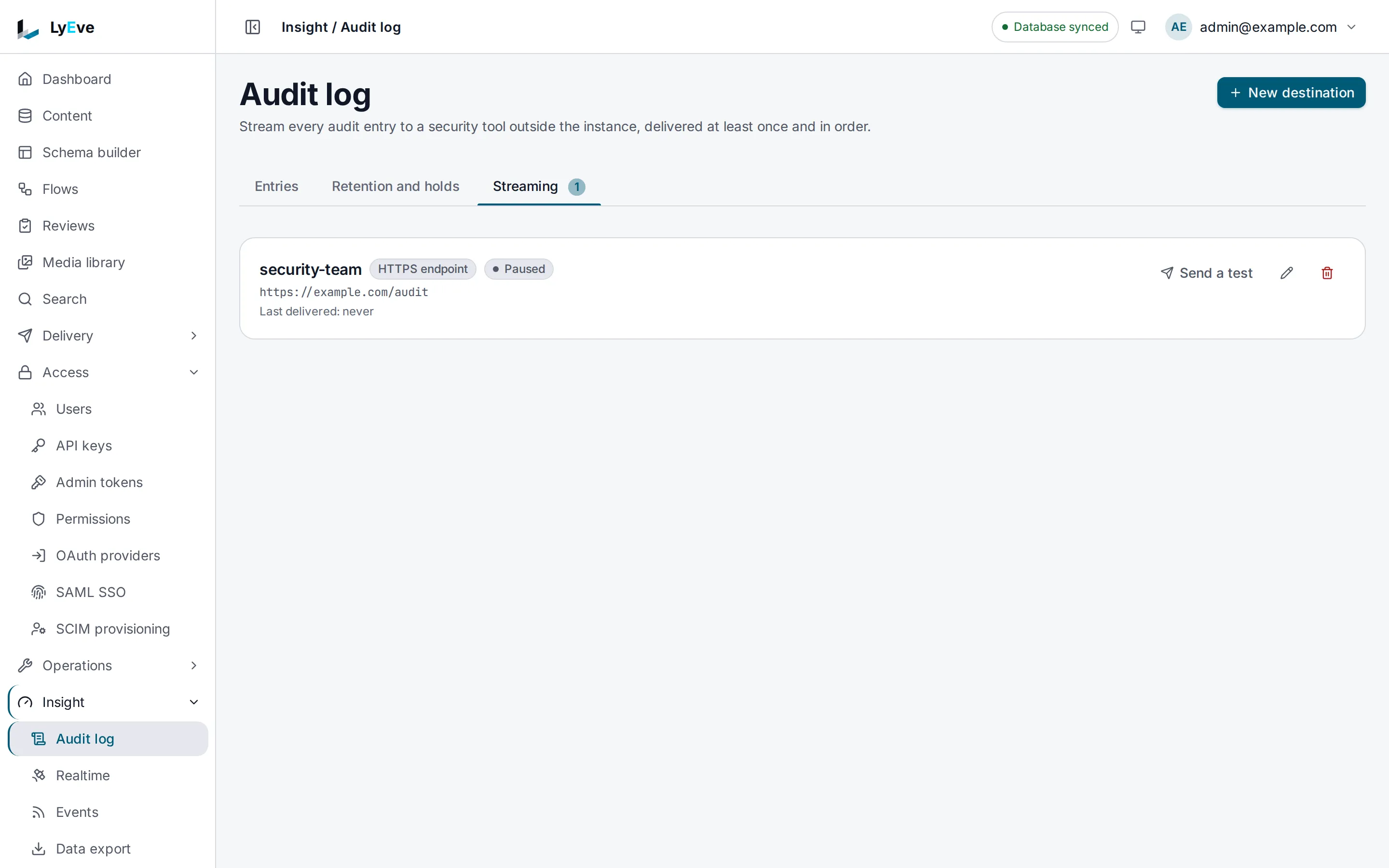Collapse the Access section chevron
Image resolution: width=1389 pixels, height=868 pixels.
(194, 373)
